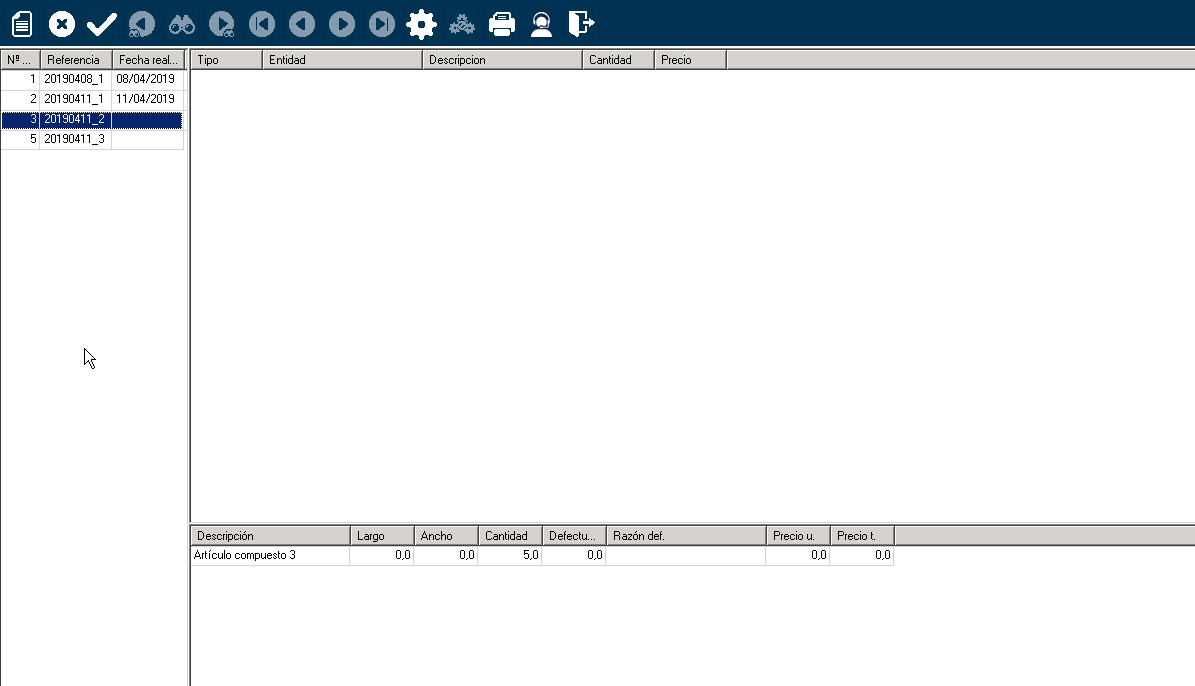Click the Precio u. column header
This screenshot has height=686, width=1195.
pyautogui.click(x=797, y=536)
